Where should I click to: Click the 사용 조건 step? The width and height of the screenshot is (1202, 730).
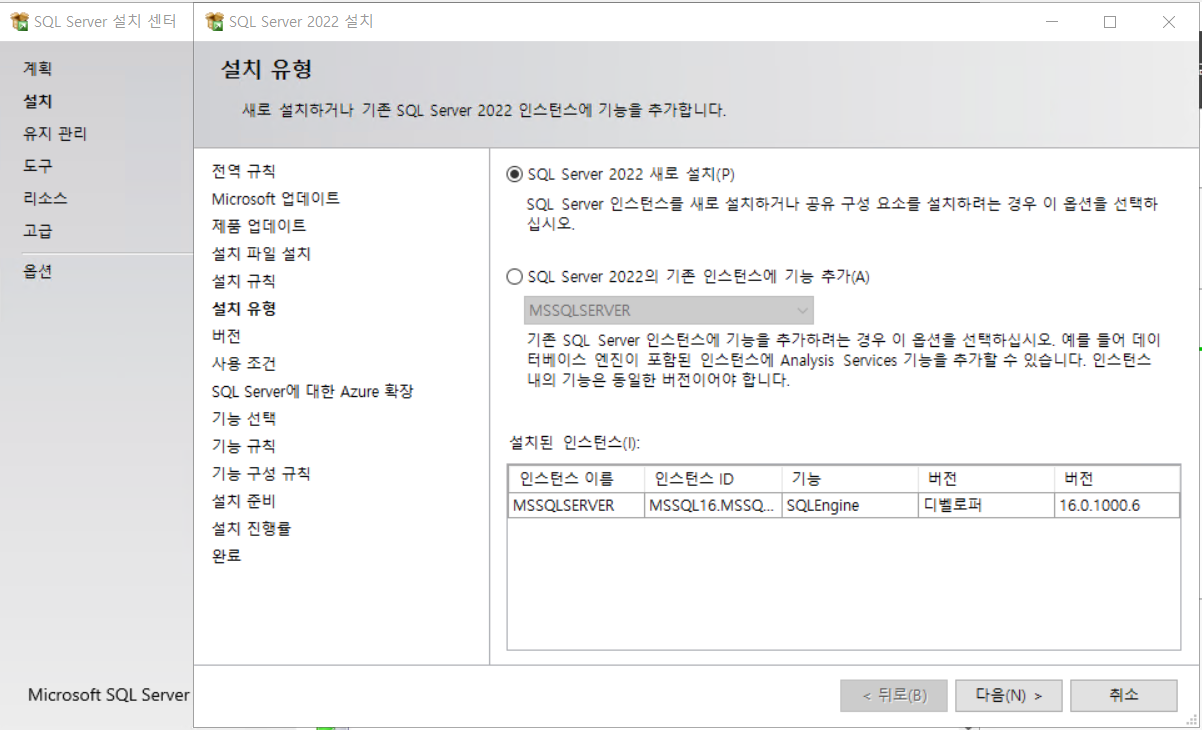coord(243,363)
